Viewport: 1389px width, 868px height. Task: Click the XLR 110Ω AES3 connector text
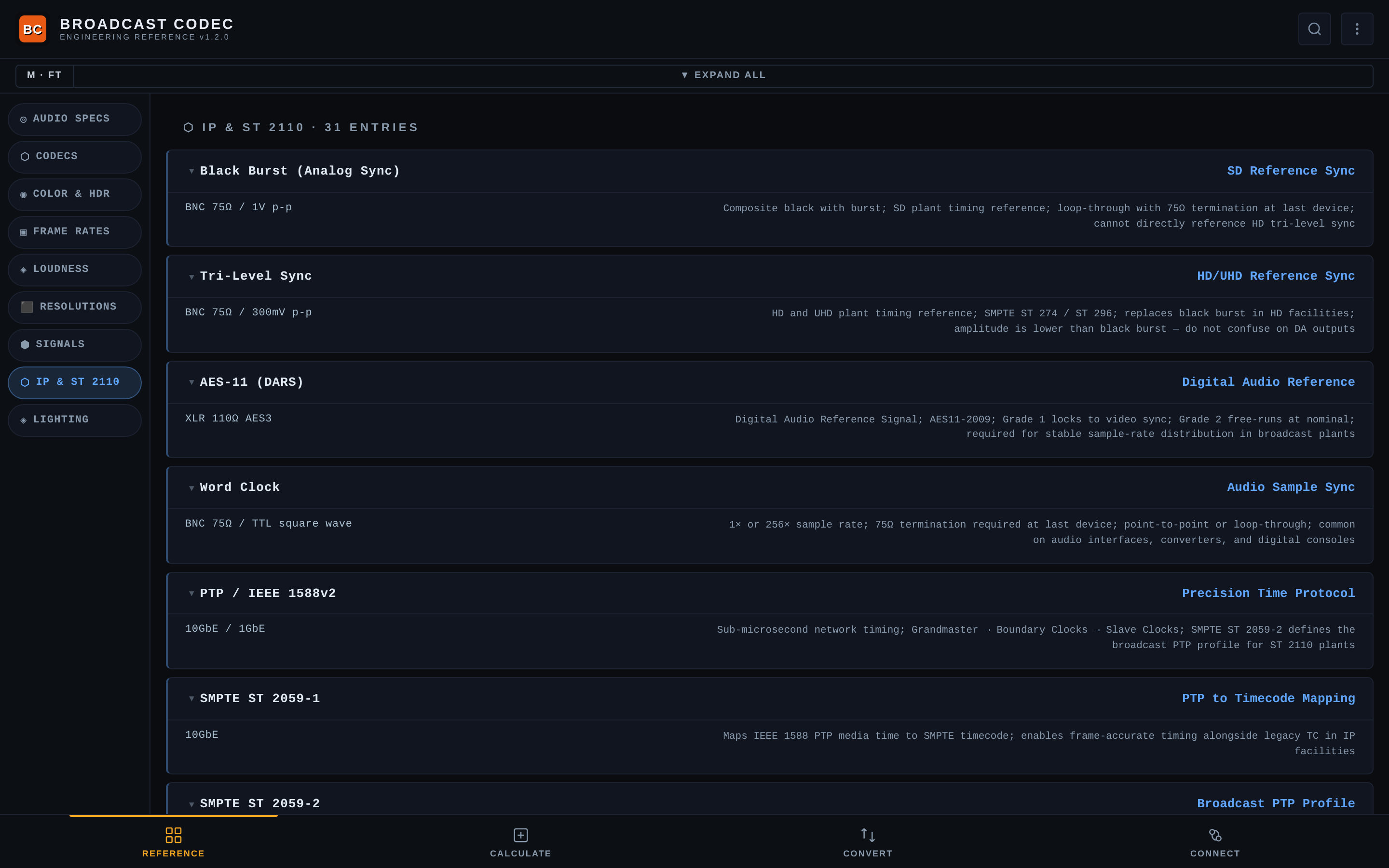[x=229, y=419]
